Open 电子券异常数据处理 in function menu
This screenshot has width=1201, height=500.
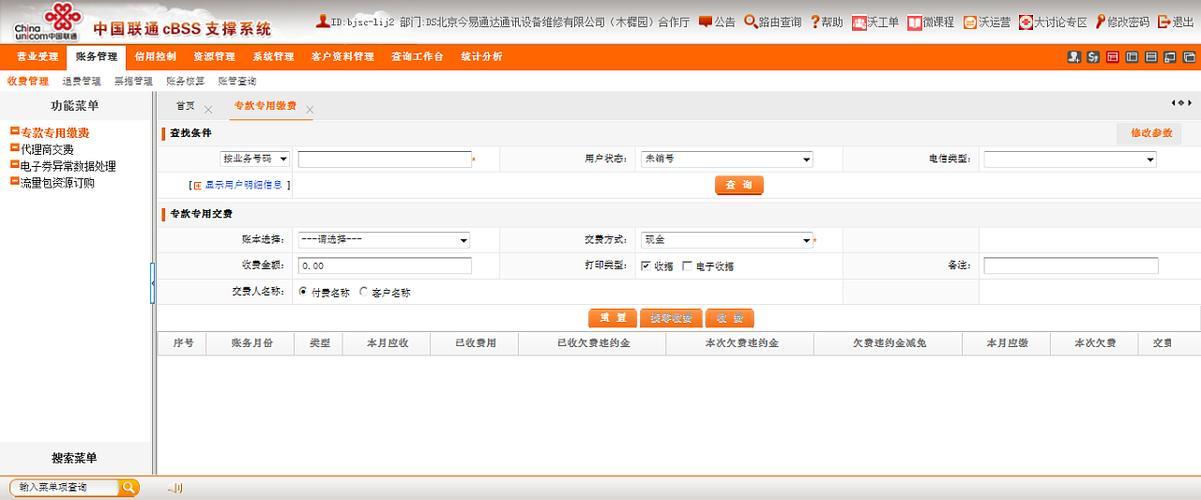point(68,166)
